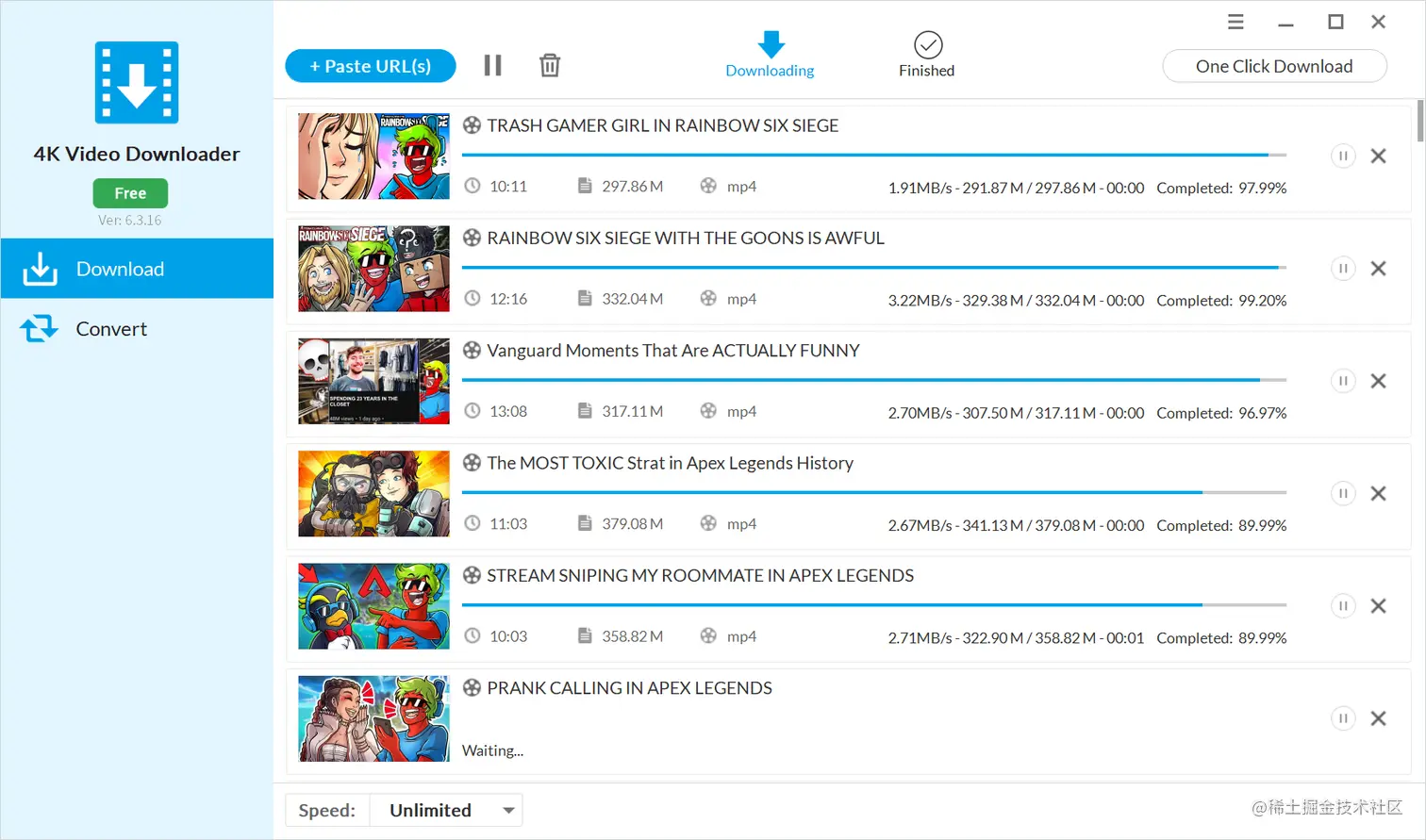
Task: Open One Click Download options
Action: [x=1274, y=66]
